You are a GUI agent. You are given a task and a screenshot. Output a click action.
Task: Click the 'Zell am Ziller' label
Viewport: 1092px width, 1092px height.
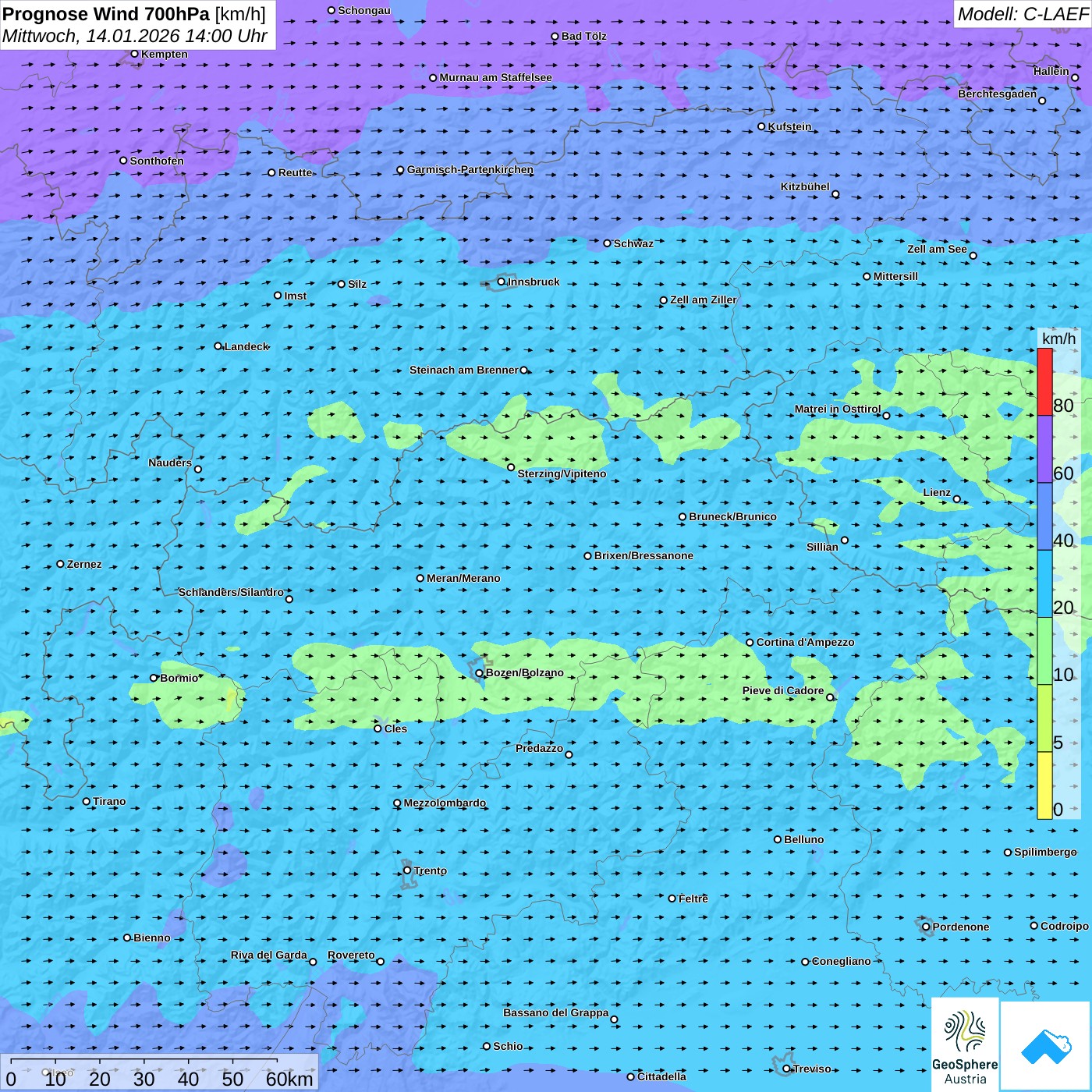coord(704,300)
